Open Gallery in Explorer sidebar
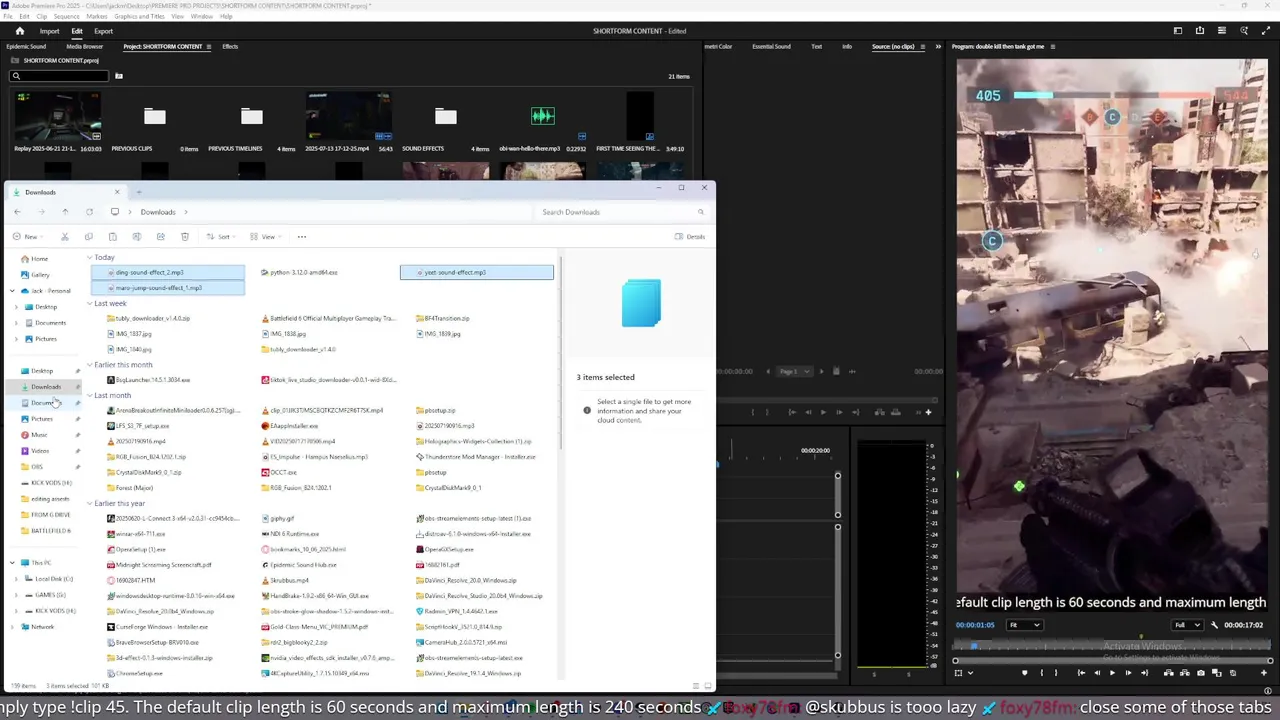 (40, 275)
